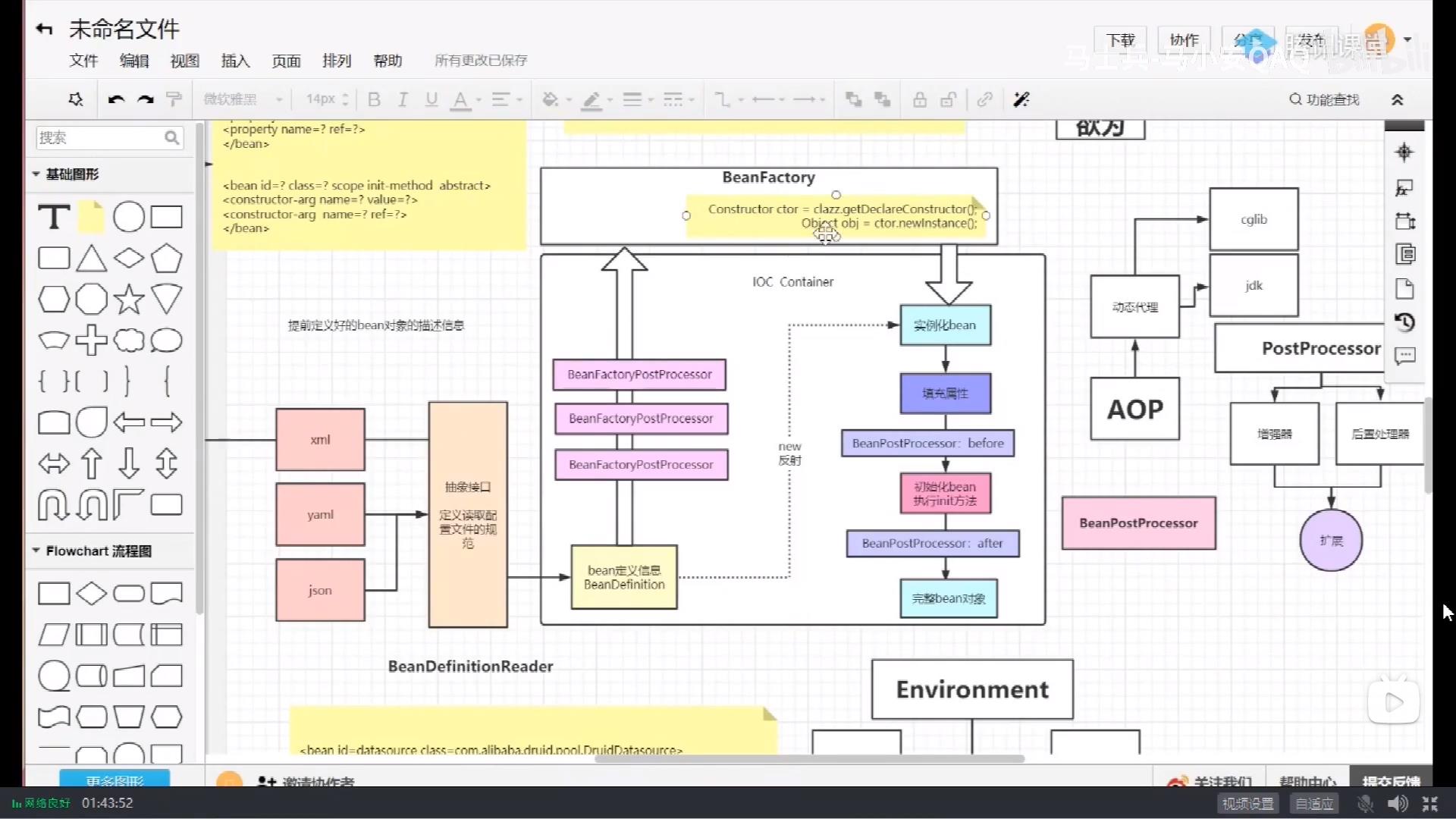Click the 视频设置 button
The height and width of the screenshot is (819, 1456).
click(x=1247, y=803)
